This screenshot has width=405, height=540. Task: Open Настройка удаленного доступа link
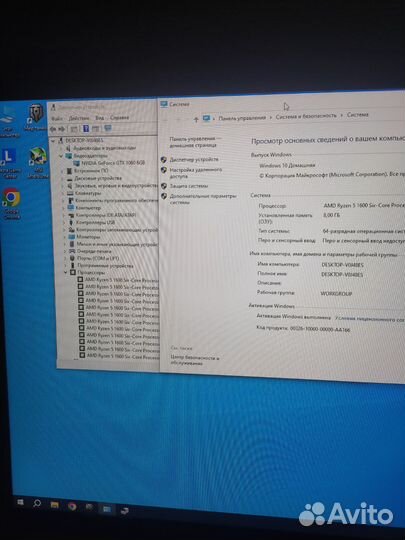[196, 173]
